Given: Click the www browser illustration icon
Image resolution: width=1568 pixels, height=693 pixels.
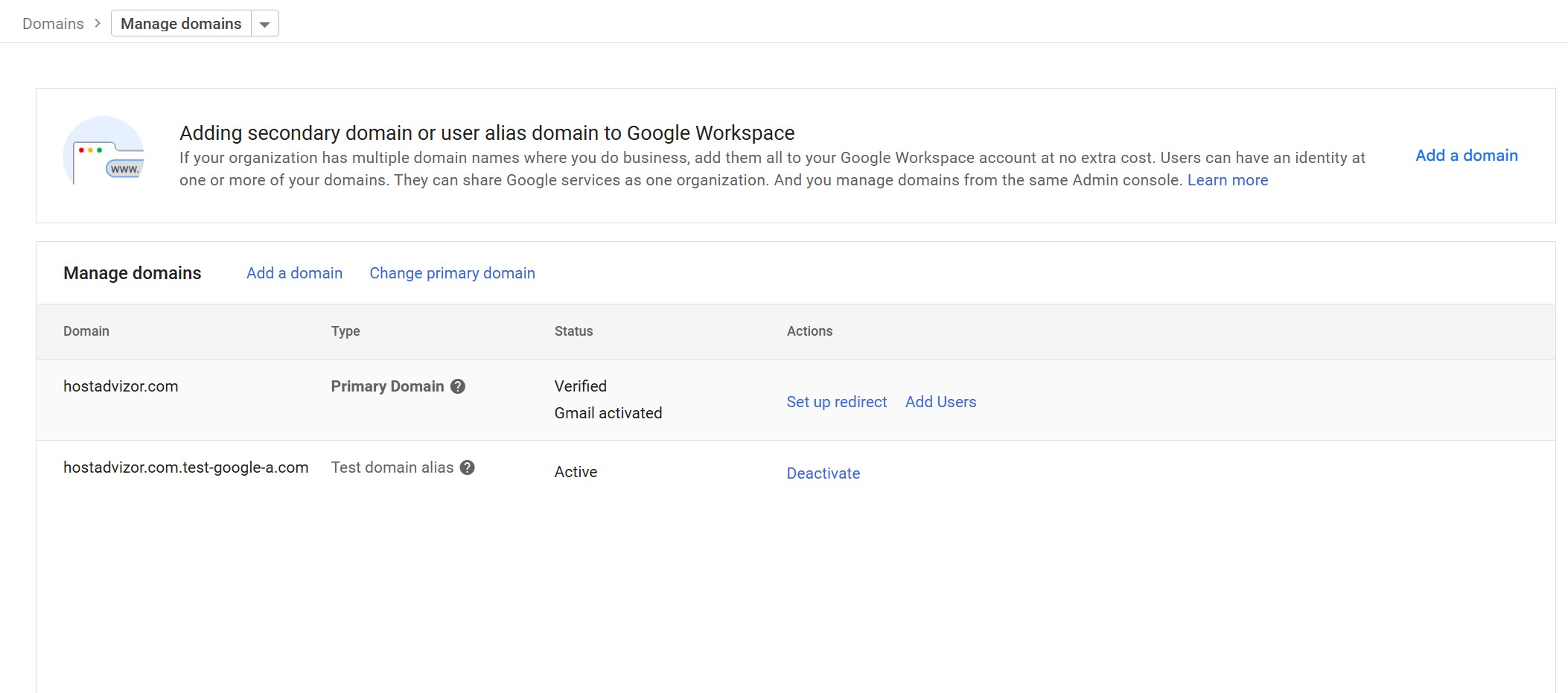Looking at the screenshot, I should tap(104, 156).
